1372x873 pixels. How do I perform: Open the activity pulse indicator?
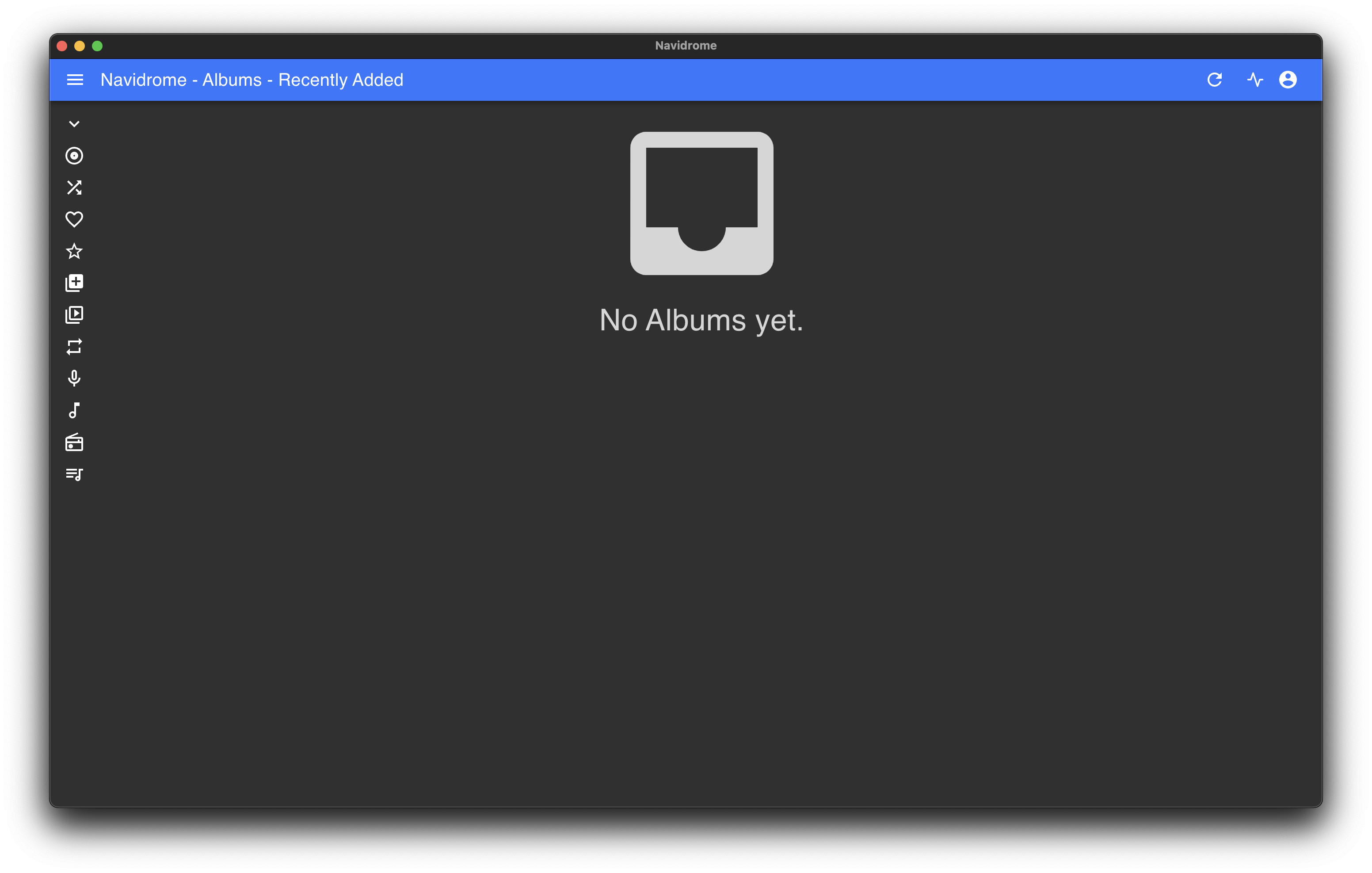click(x=1255, y=80)
